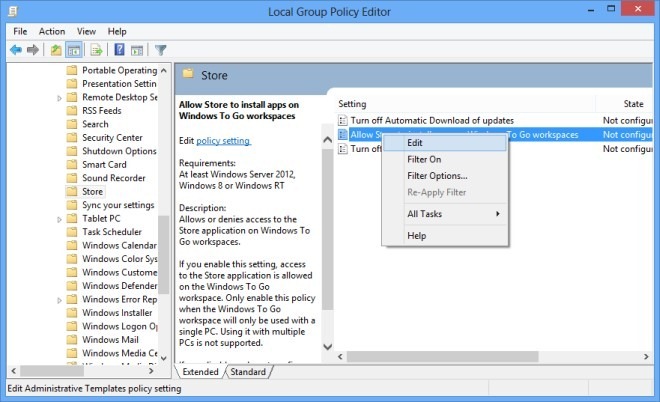
Task: Click the Export List toolbar icon
Action: click(96, 51)
